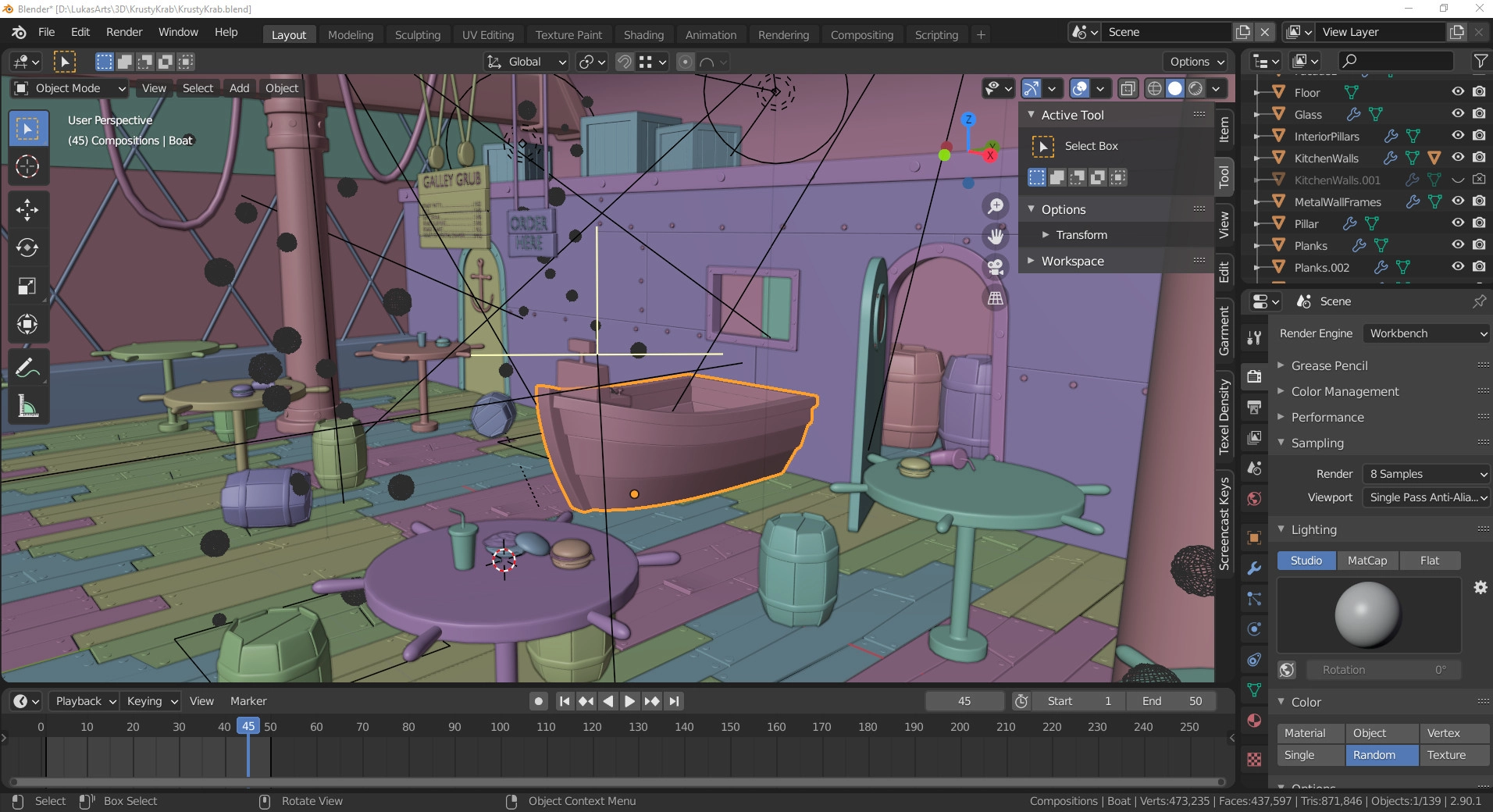Hide the Planks.002 object
Image resolution: width=1493 pixels, height=812 pixels.
pyautogui.click(x=1457, y=267)
